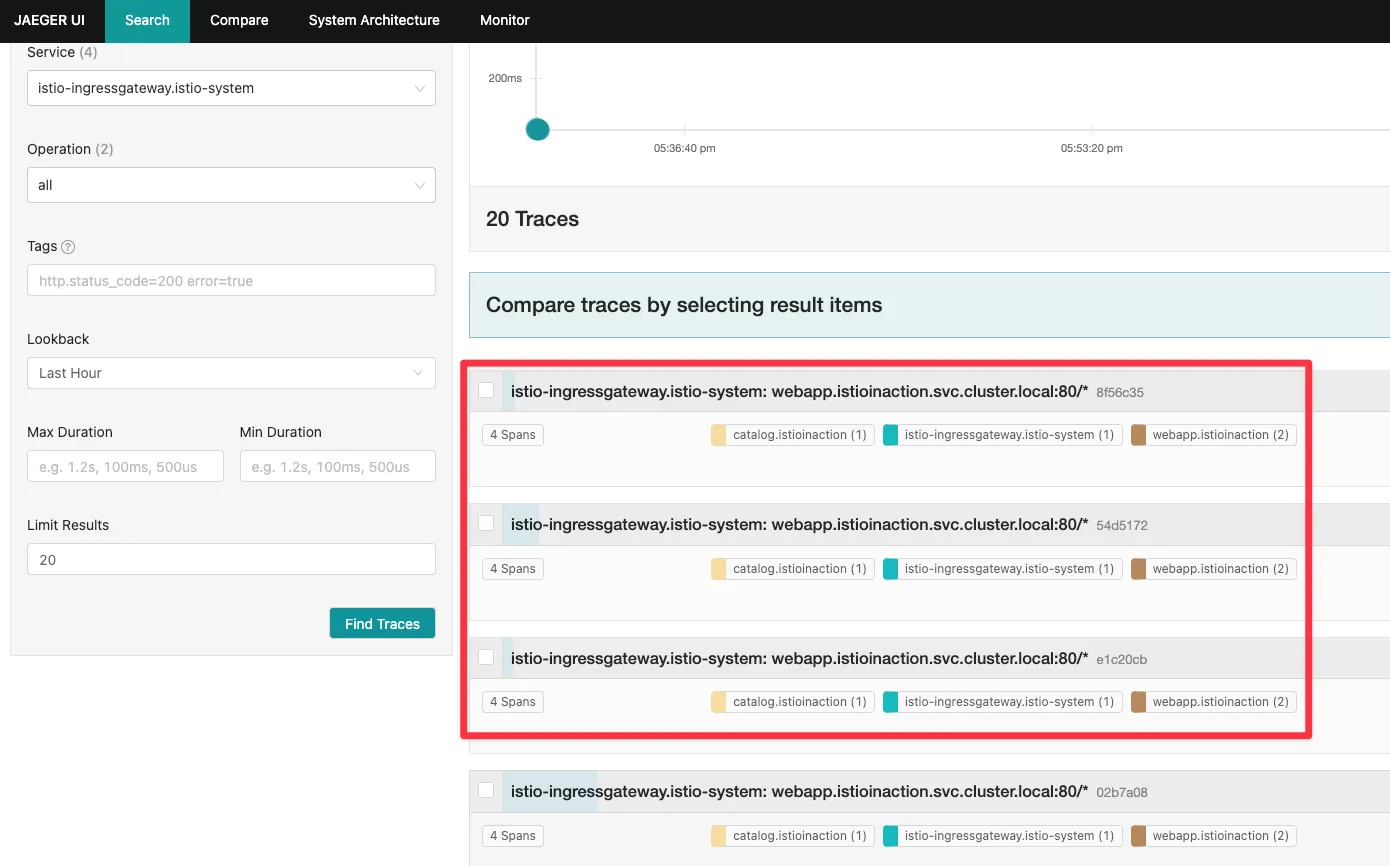Click the JAEGER UI logo text
The height and width of the screenshot is (866, 1390).
(49, 20)
